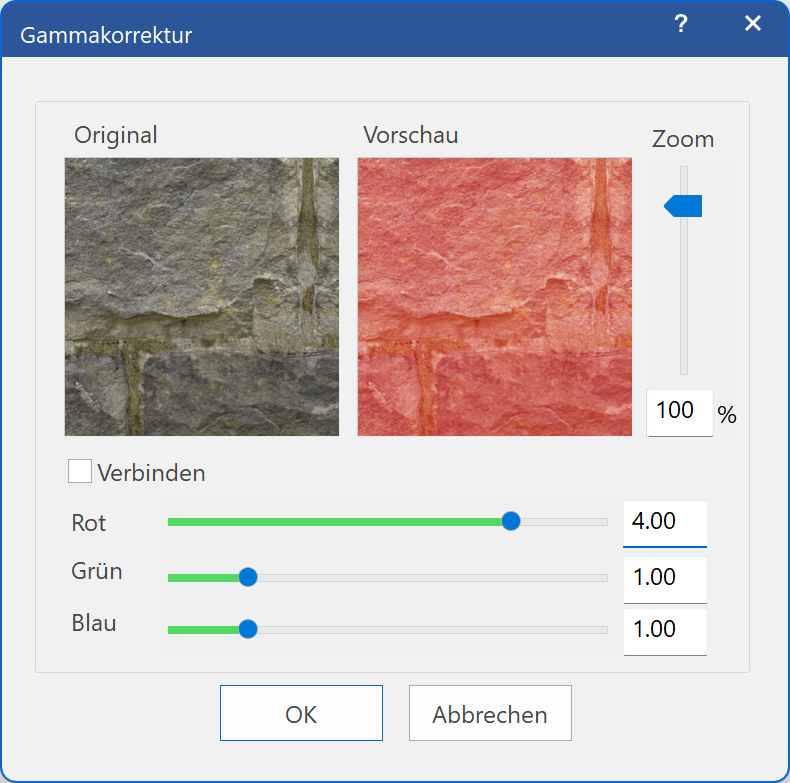Click the Original image preview
790x783 pixels.
(x=202, y=297)
